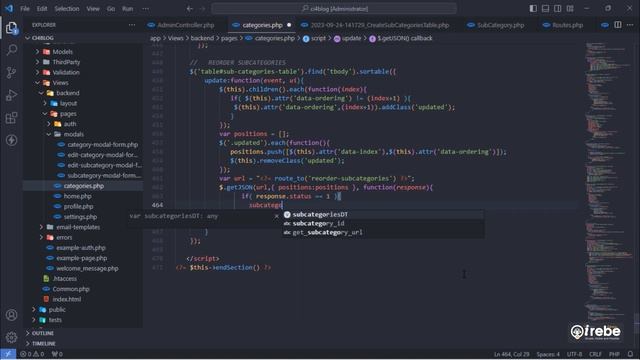Split the editor to the right

(x=618, y=25)
